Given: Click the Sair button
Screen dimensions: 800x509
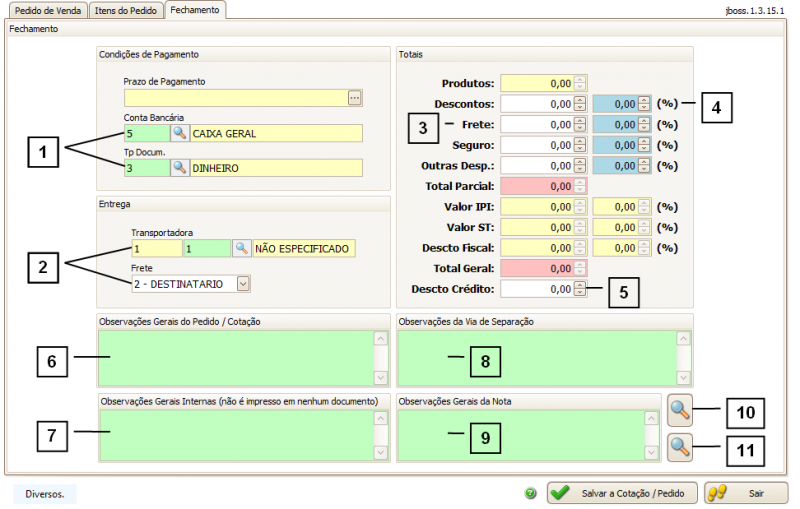Looking at the screenshot, I should click(x=745, y=493).
